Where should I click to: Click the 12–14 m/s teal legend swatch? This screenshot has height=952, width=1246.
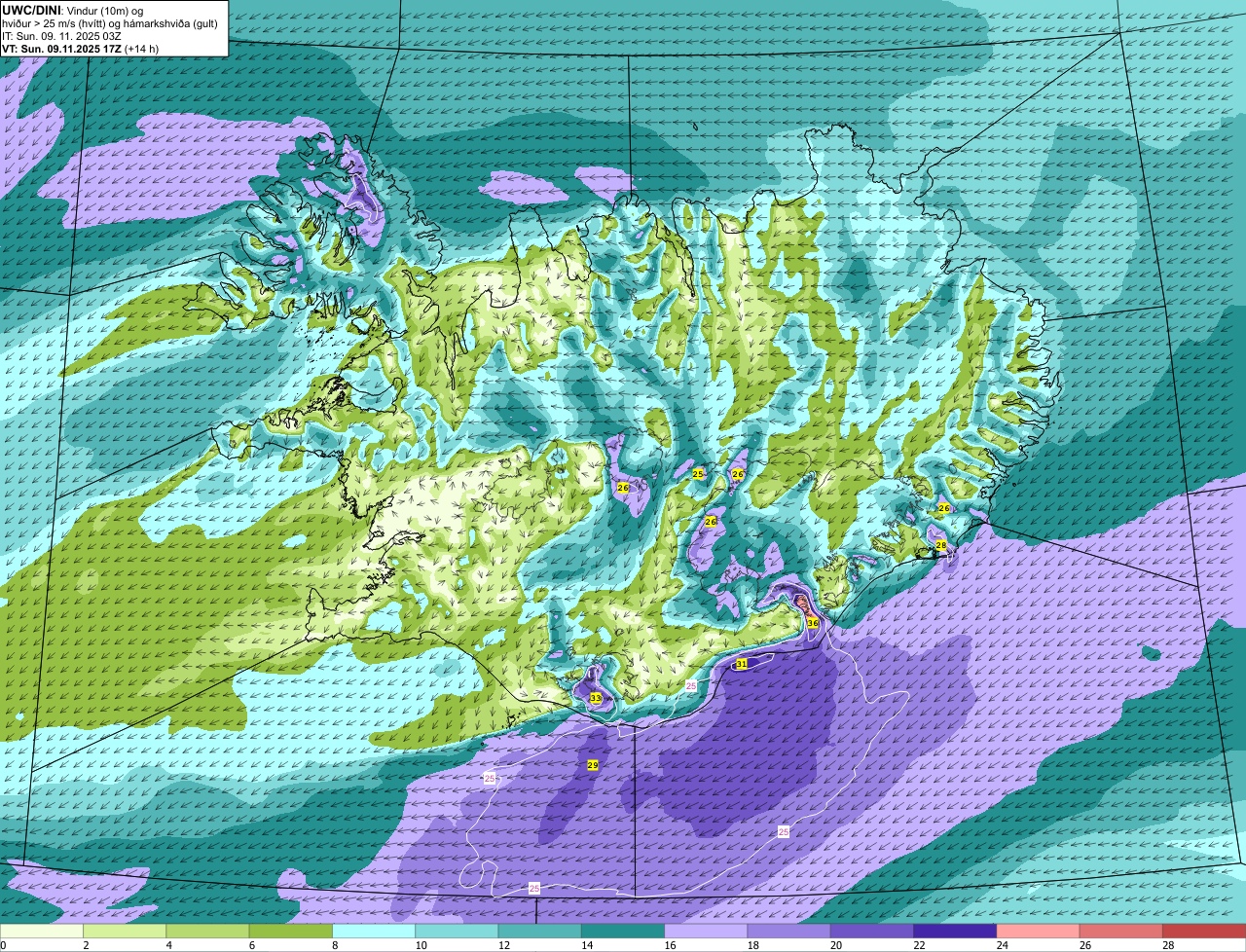[x=540, y=932]
